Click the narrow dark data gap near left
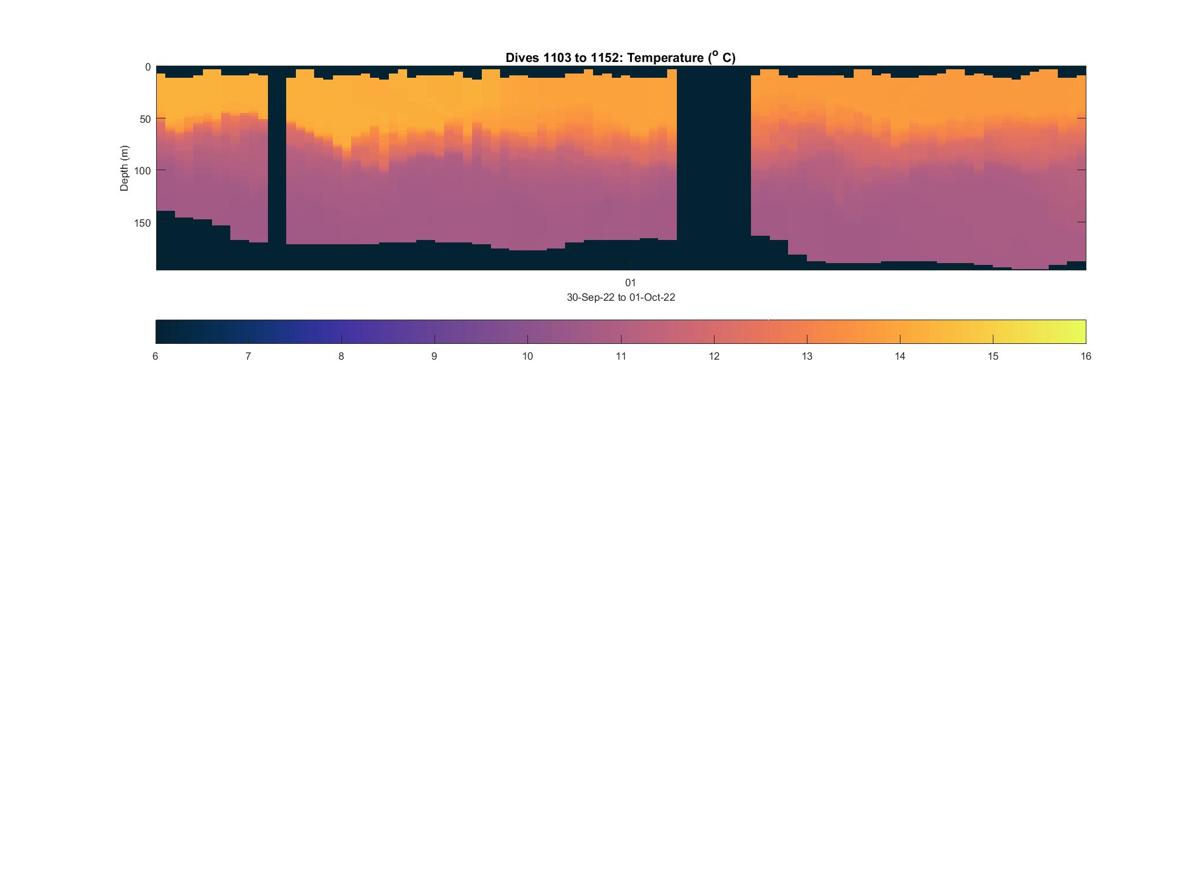 (277, 168)
